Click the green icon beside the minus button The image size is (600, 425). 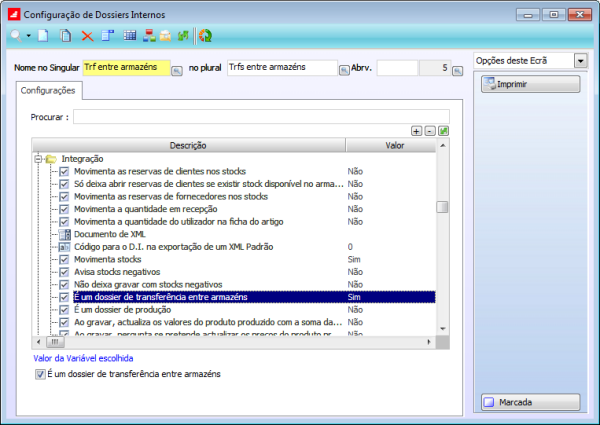click(443, 131)
